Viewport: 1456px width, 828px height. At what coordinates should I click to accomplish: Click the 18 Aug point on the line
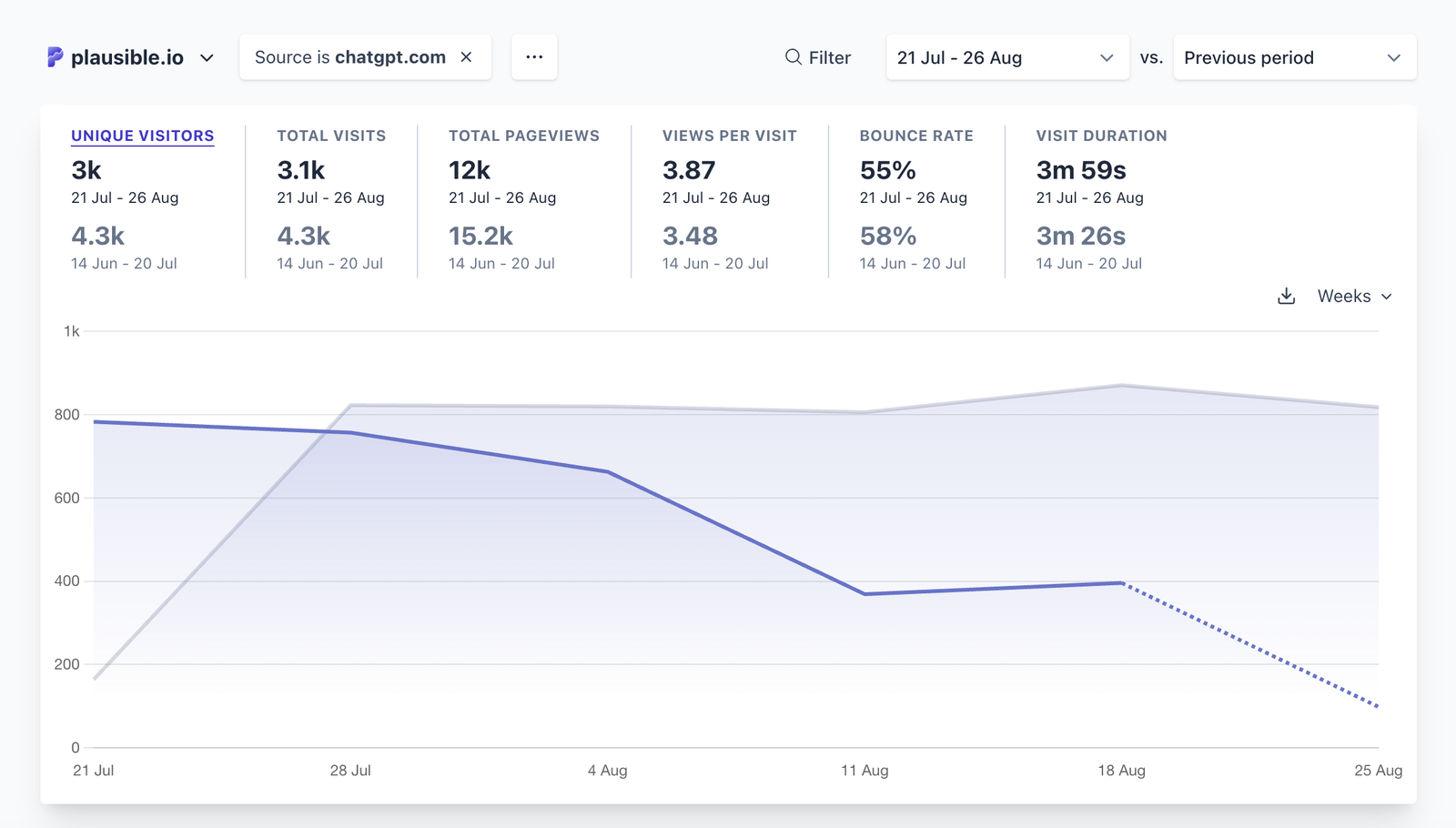pos(1122,583)
